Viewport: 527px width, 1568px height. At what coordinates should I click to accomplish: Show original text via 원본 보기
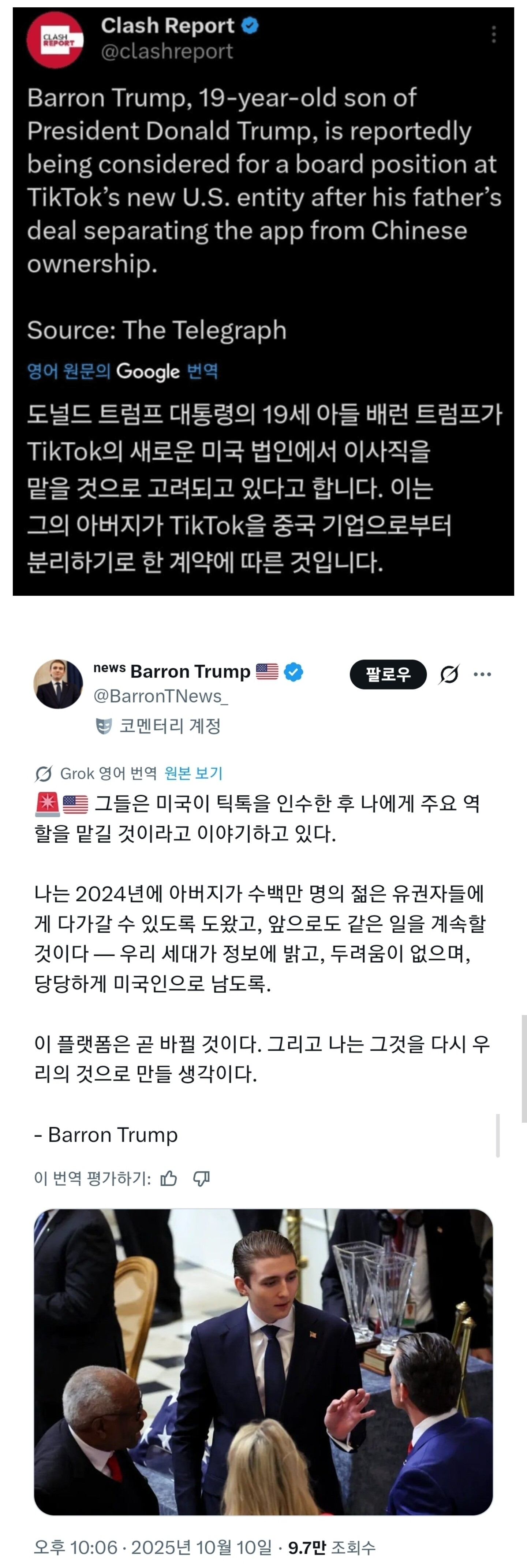click(x=194, y=773)
